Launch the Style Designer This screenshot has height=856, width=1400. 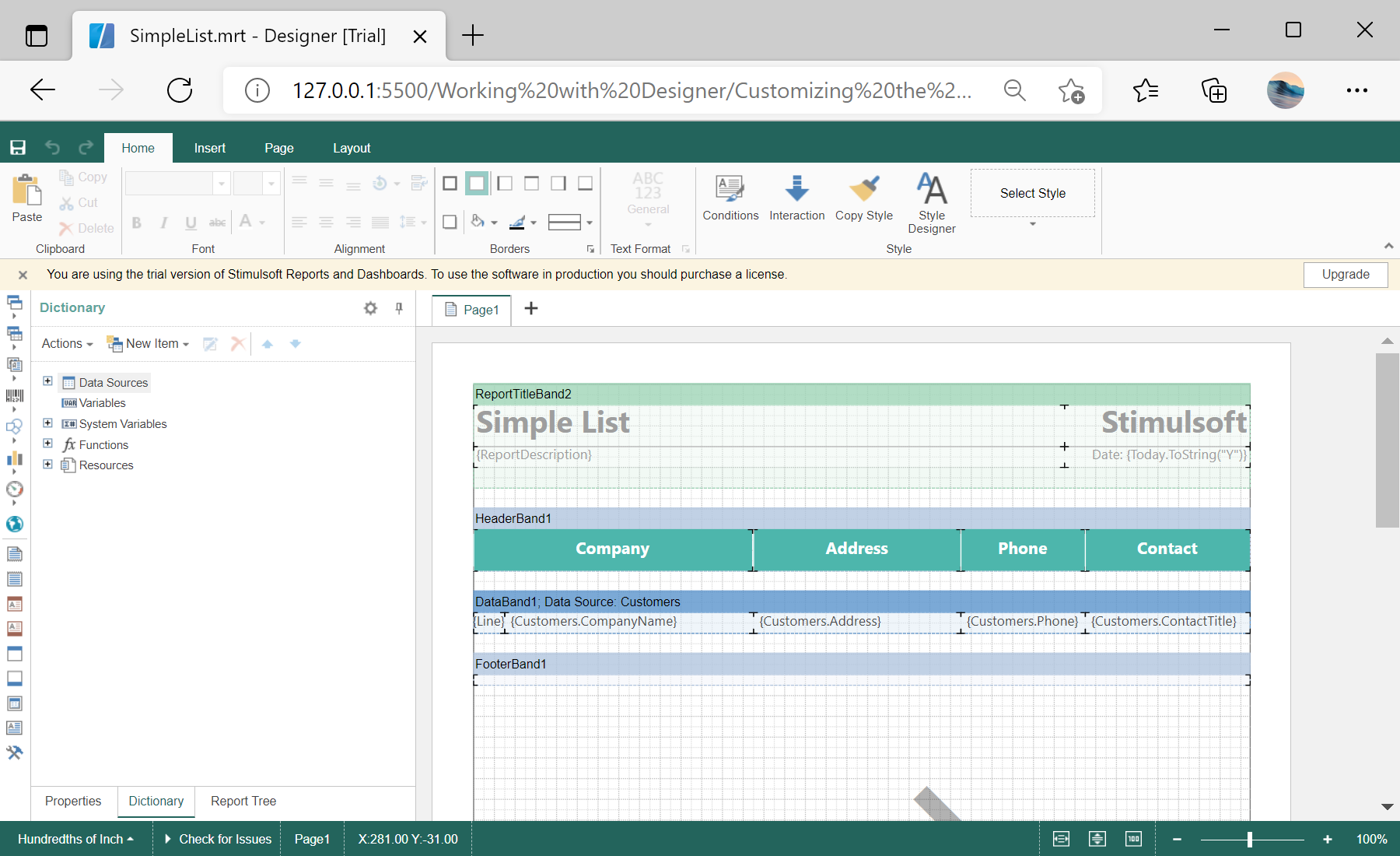(x=932, y=203)
